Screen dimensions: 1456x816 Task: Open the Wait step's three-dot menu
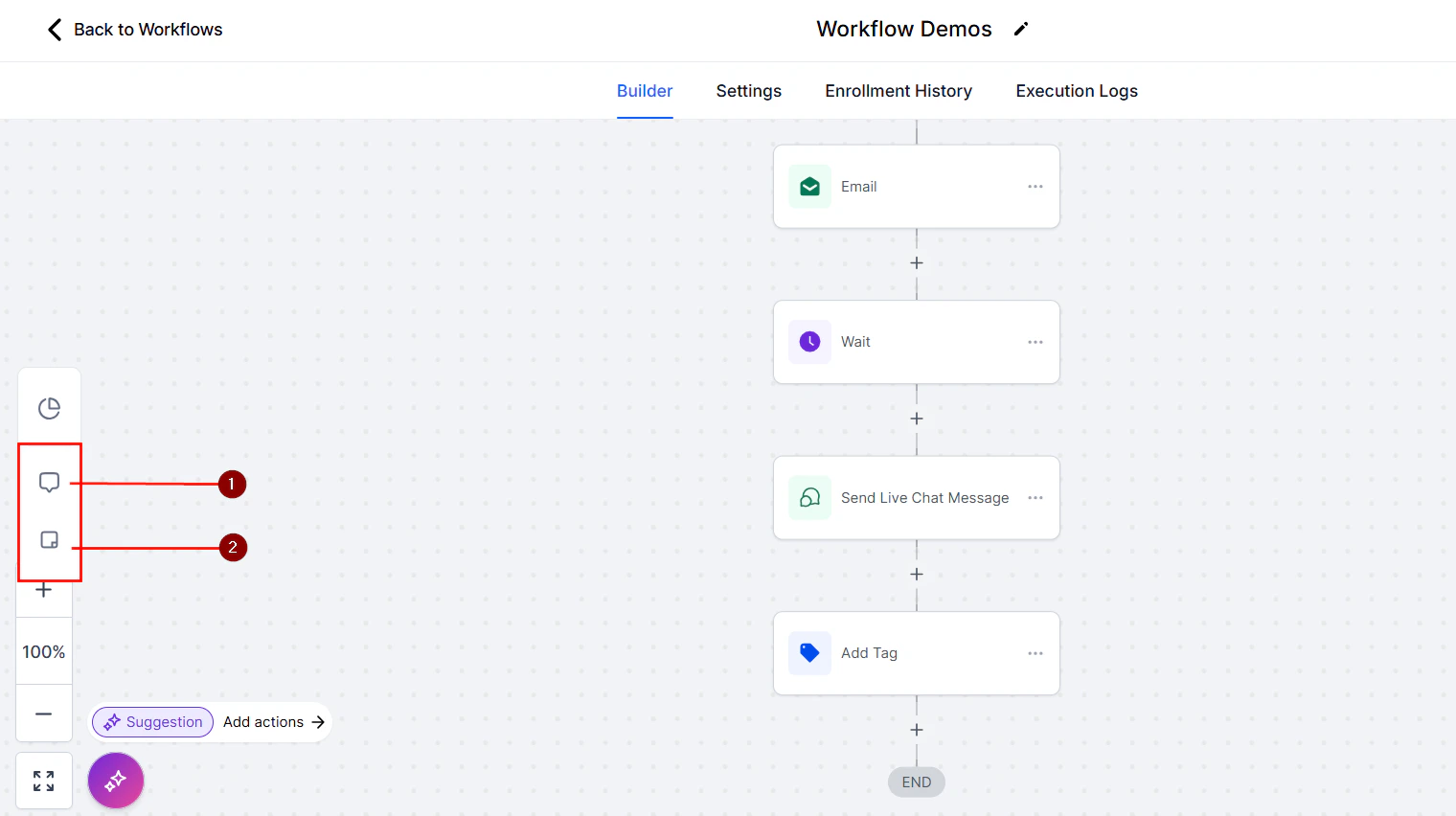click(x=1035, y=342)
